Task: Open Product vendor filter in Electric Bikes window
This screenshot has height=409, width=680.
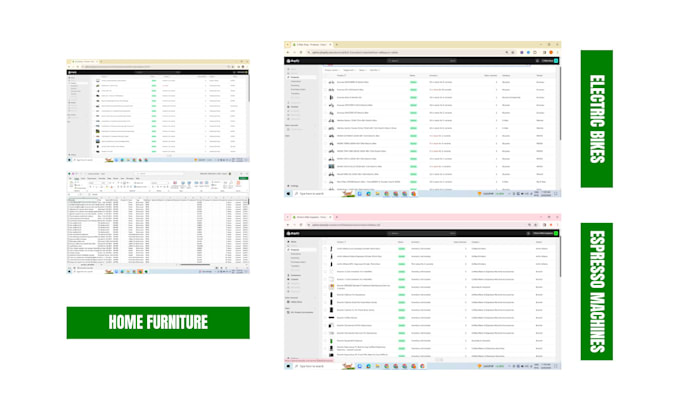Action: [332, 70]
